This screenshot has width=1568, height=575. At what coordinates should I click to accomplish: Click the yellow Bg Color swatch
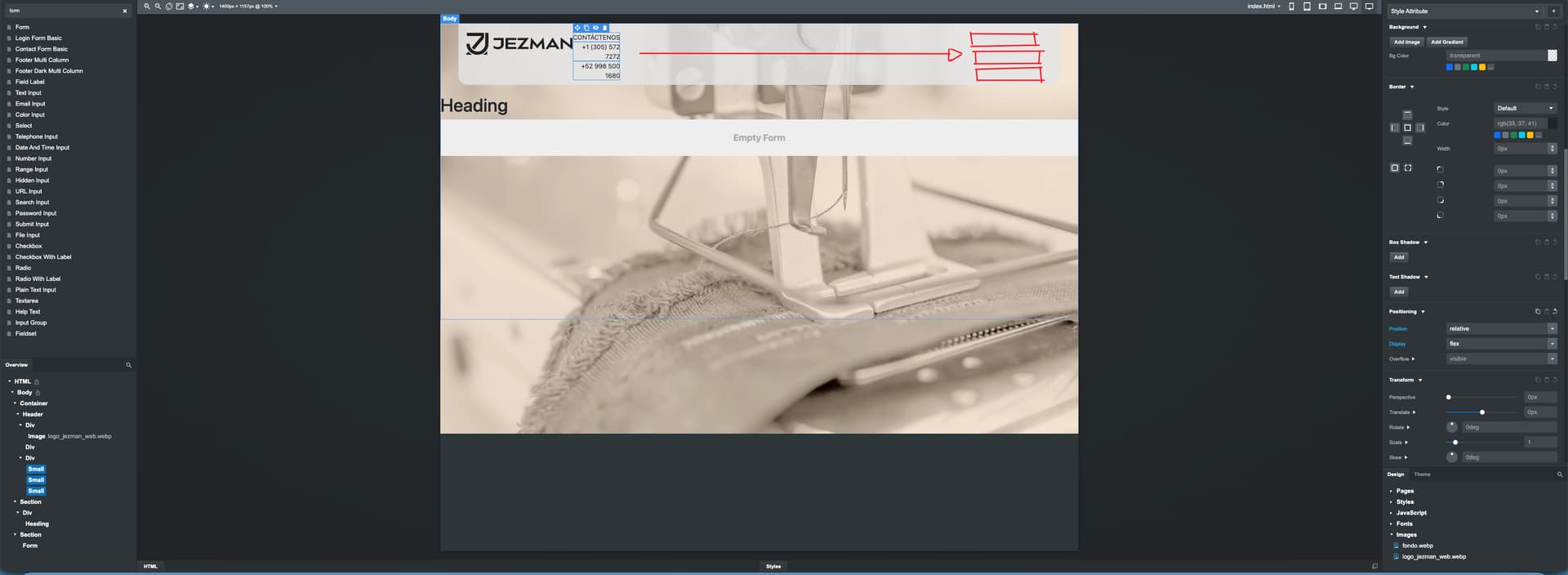coord(1482,67)
